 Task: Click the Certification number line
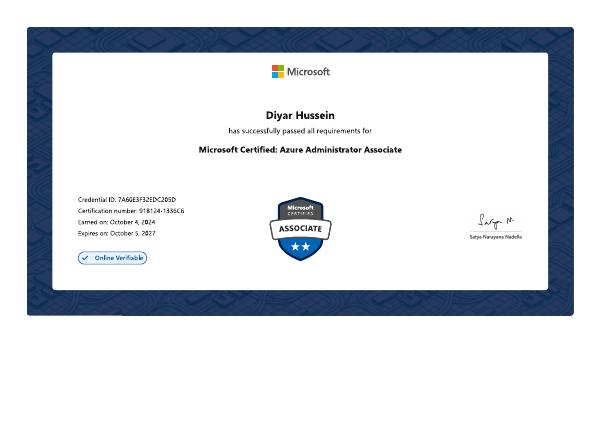131,211
